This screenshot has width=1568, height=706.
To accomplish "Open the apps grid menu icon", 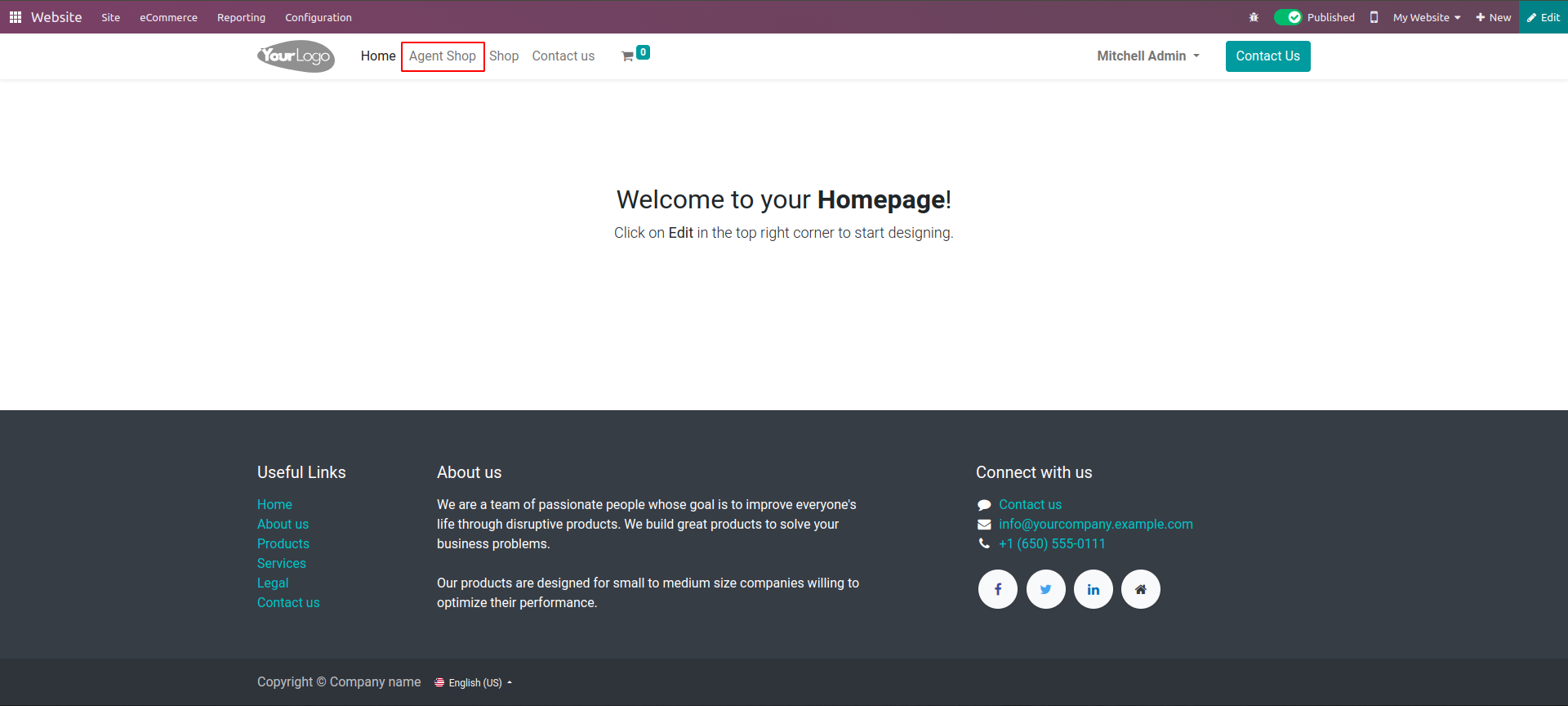I will point(16,17).
